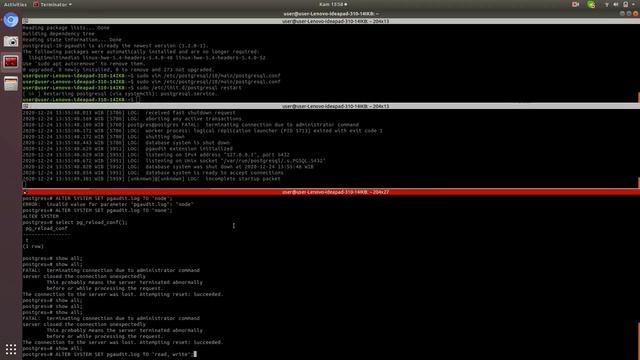Image resolution: width=640 pixels, height=360 pixels.
Task: Click the 'sudo apt autoremove' hint line
Action: click(x=84, y=64)
